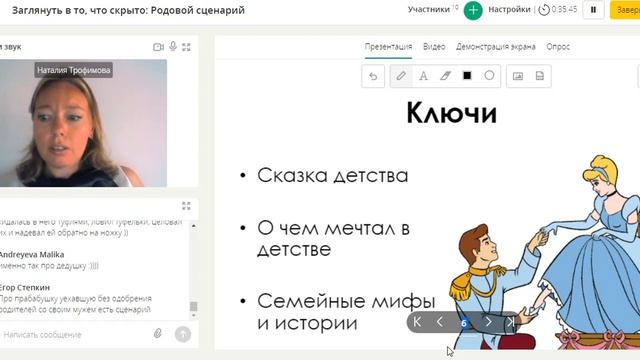Screen dimensions: 640x360
Task: Switch to Презентация tab
Action: click(x=388, y=47)
